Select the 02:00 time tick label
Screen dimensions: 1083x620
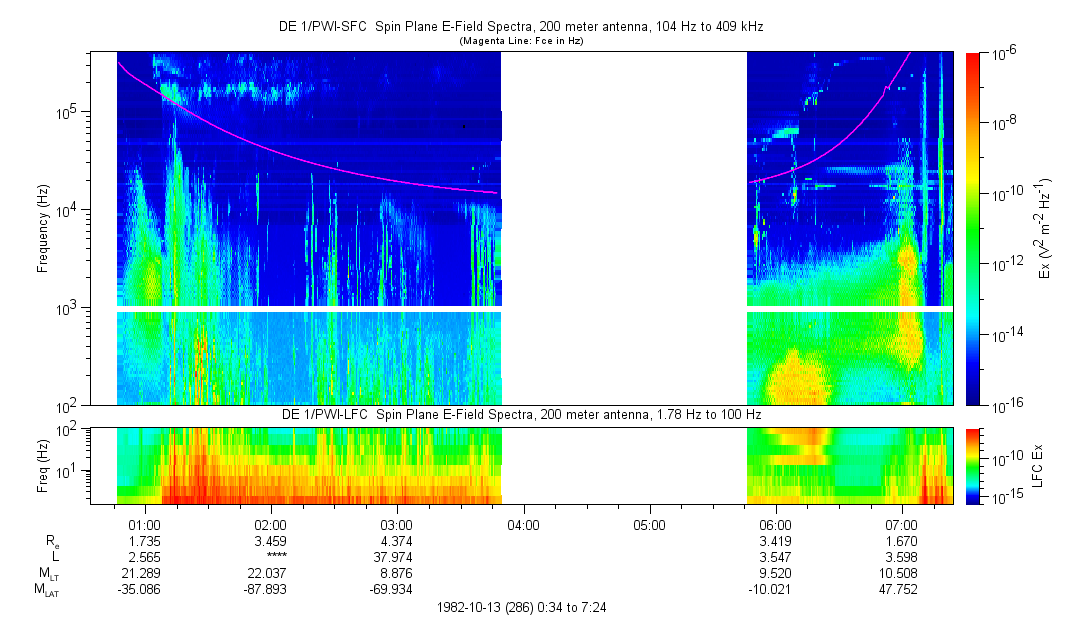(x=271, y=524)
